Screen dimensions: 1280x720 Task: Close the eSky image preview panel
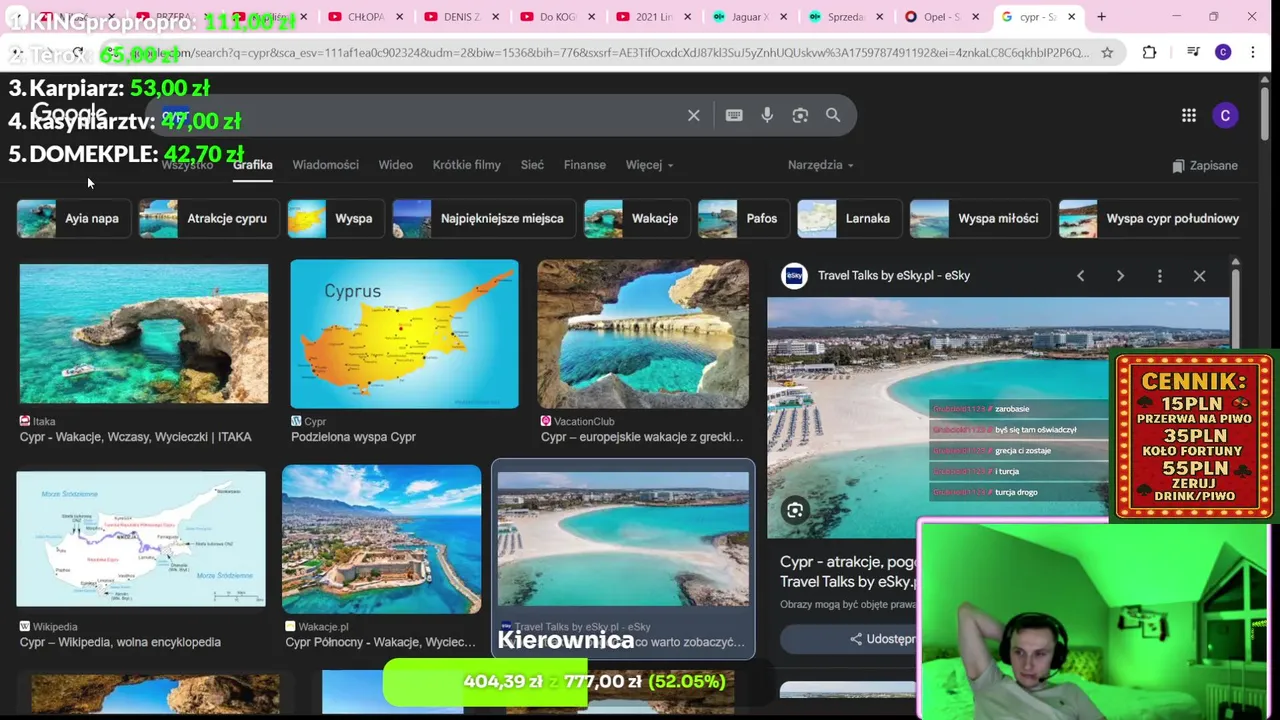coord(1199,276)
